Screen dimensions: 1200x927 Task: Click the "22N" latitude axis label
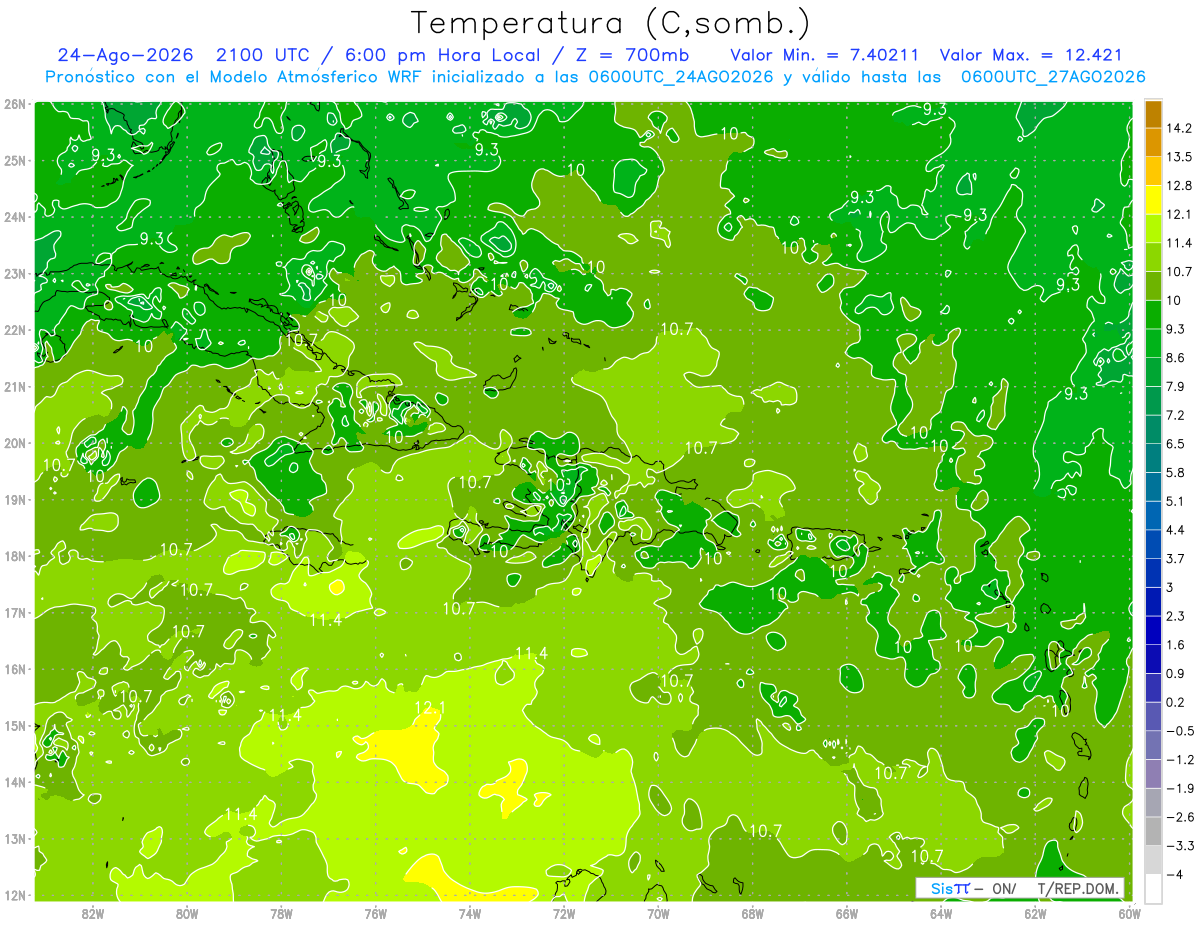point(14,330)
